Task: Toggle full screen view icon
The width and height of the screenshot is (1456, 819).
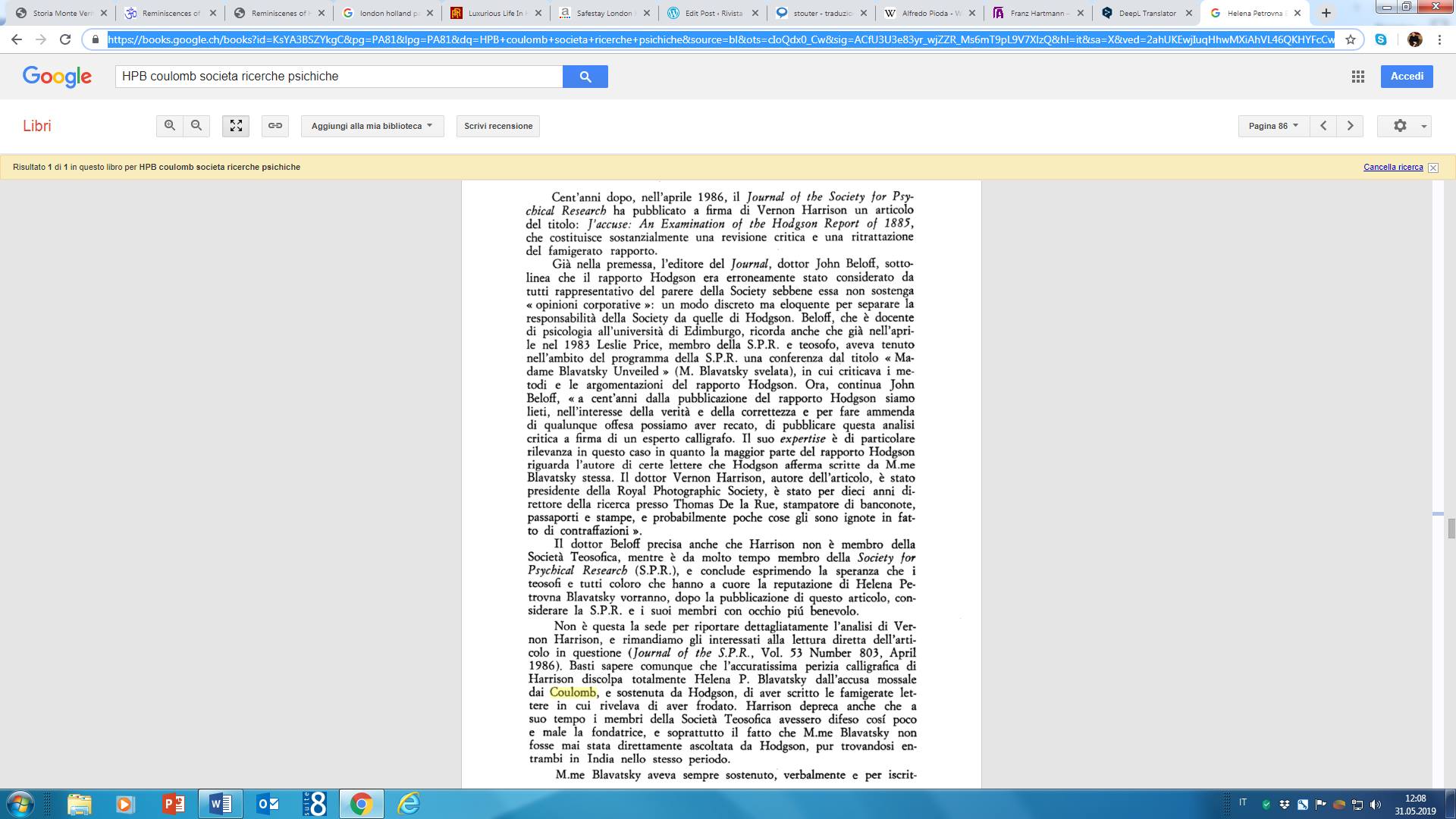Action: tap(236, 126)
